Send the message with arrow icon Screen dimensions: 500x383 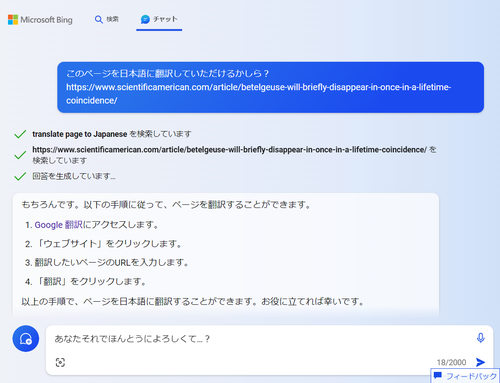480,362
